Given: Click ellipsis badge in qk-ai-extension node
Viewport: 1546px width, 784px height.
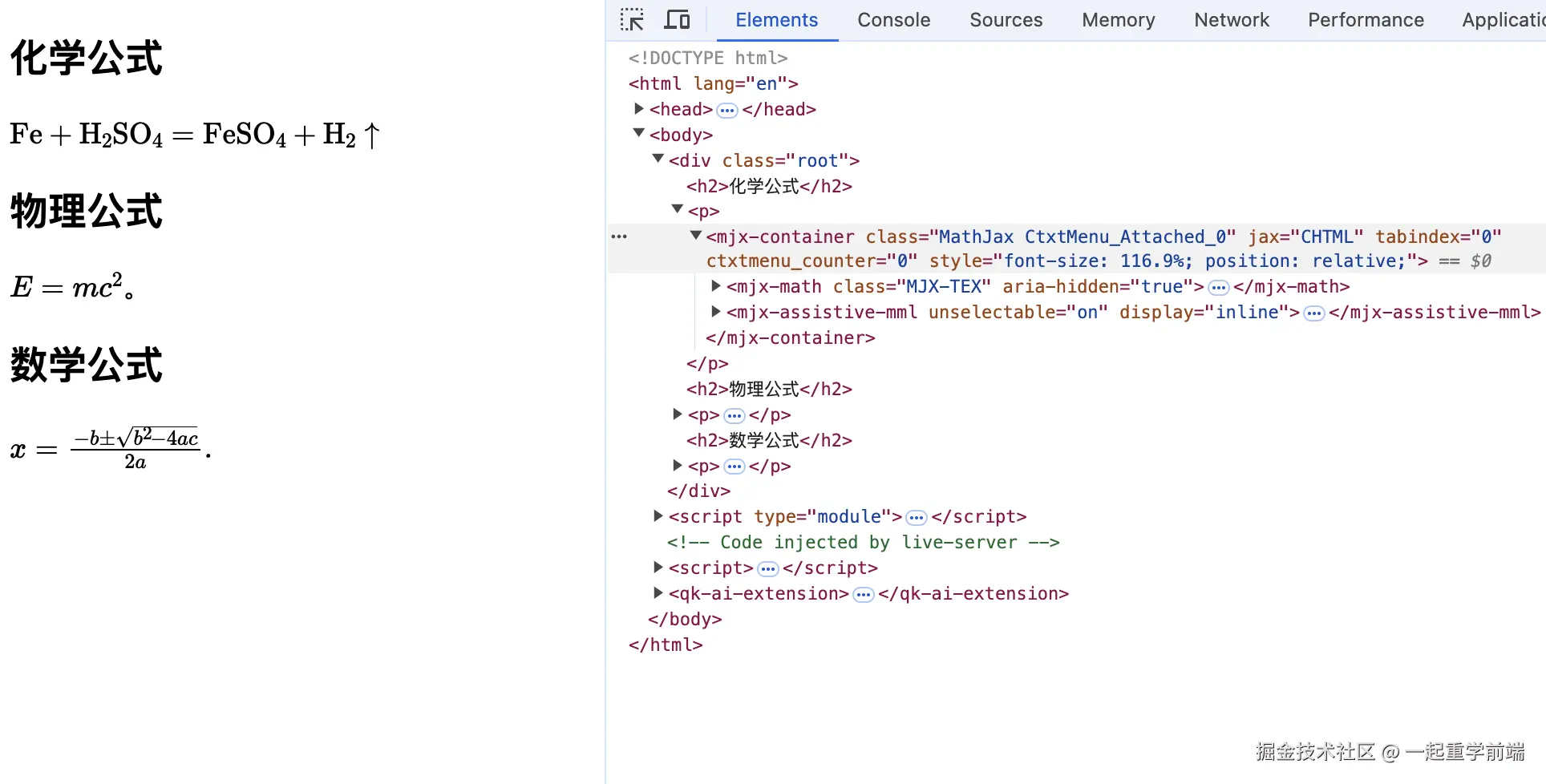Looking at the screenshot, I should point(864,594).
